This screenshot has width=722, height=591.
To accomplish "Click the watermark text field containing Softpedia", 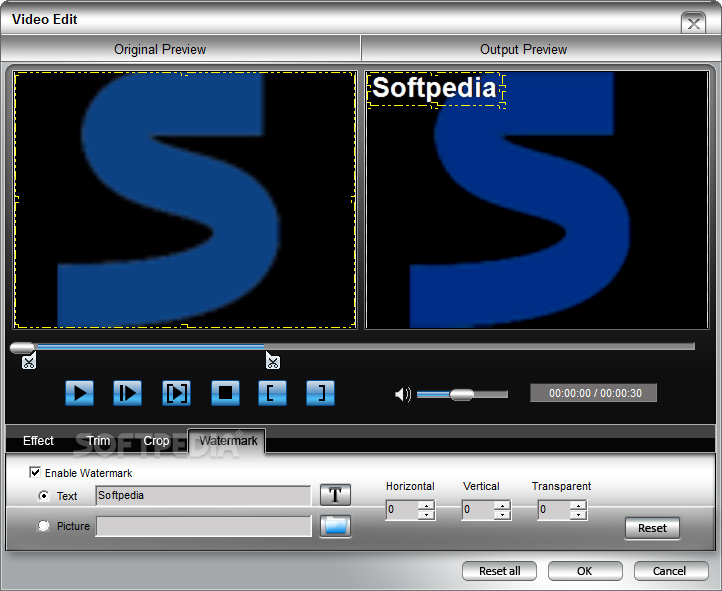I will (203, 496).
